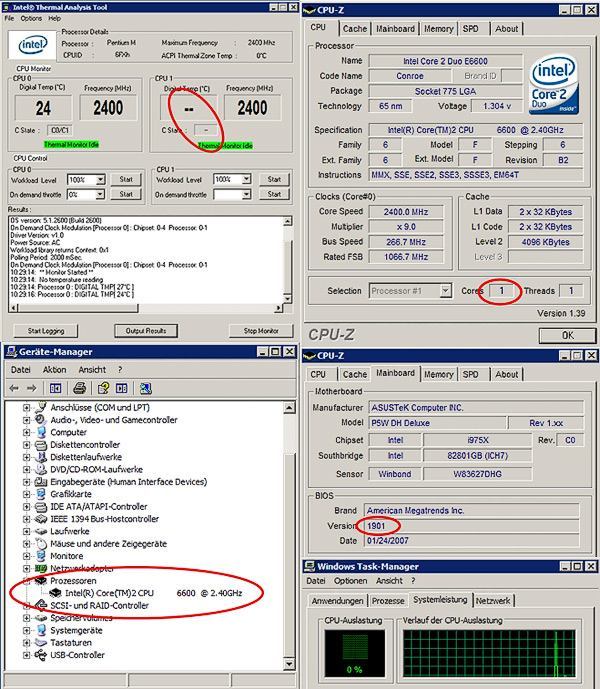Click the Diskettenlaufwerke icon
The image size is (600, 689).
(41, 457)
